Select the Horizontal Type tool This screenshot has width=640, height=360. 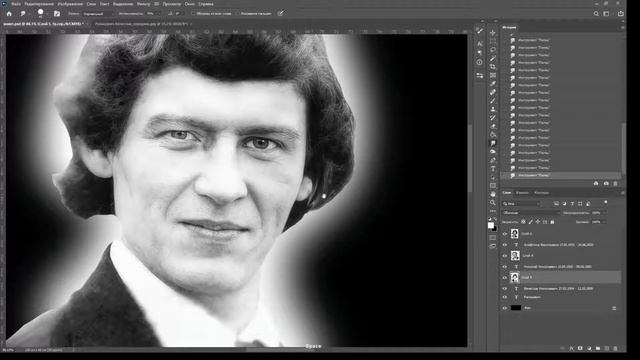pos(493,169)
